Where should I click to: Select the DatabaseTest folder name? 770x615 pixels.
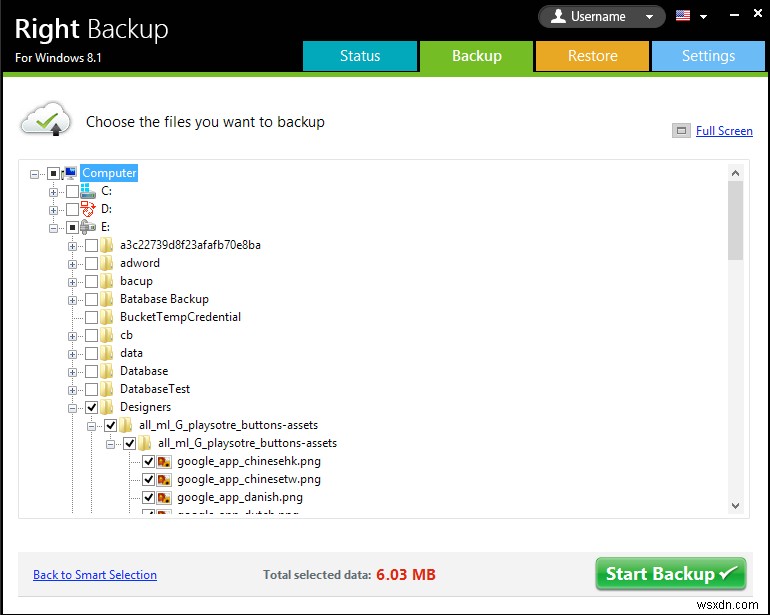click(x=155, y=389)
